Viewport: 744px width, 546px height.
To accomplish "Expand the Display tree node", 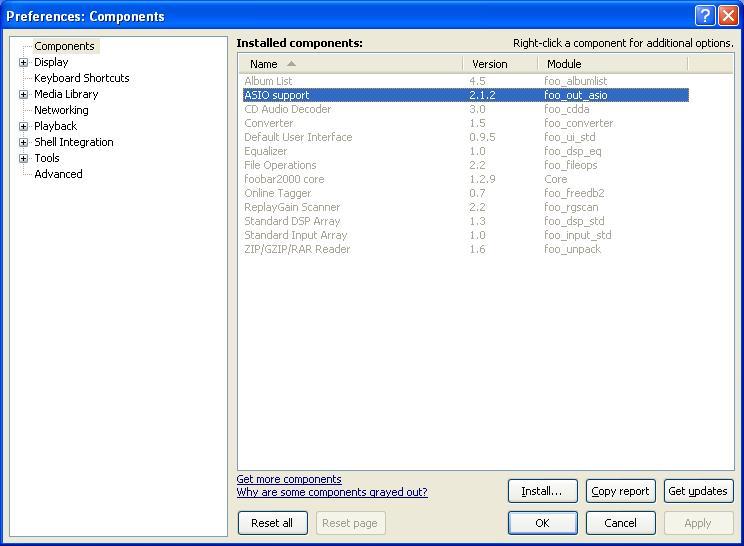I will click(23, 62).
